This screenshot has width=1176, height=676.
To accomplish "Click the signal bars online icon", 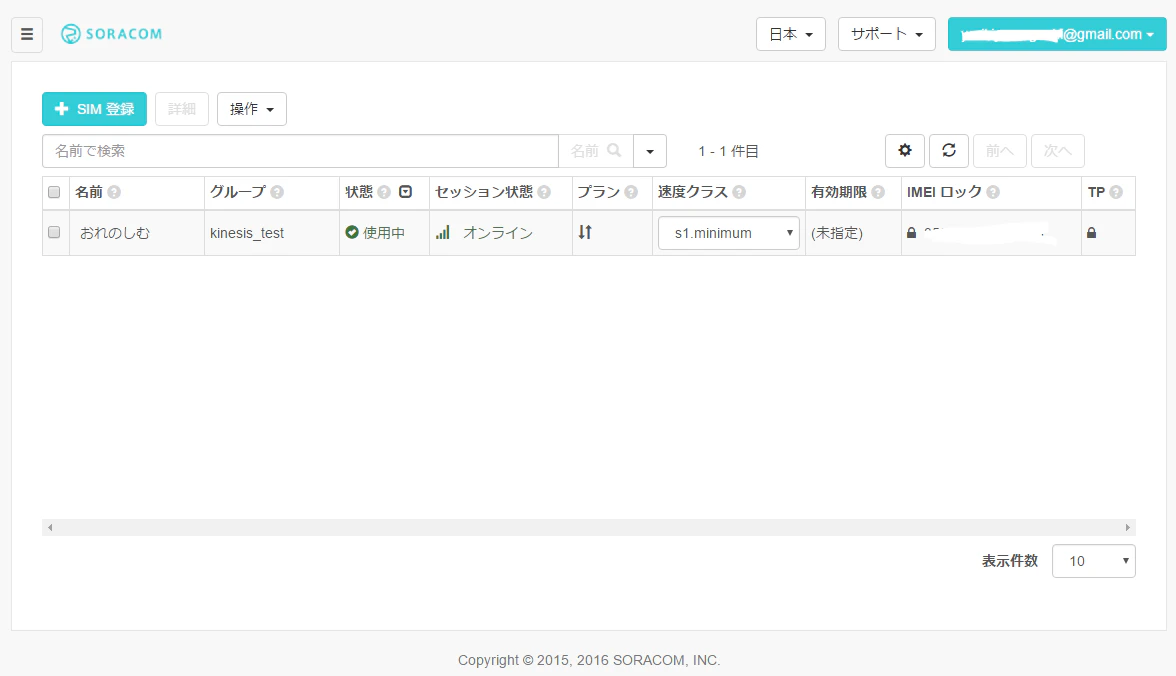I will click(442, 233).
